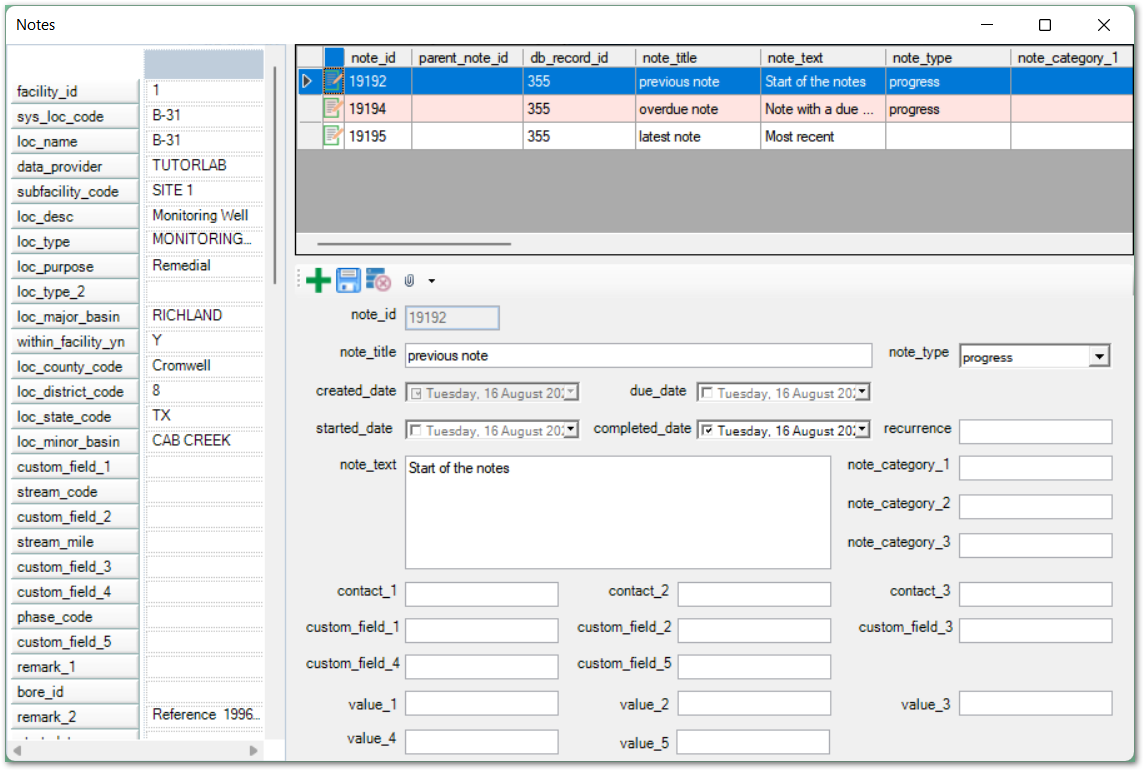This screenshot has height=771, width=1144.
Task: Click the edit icon for note 19195
Action: pyautogui.click(x=333, y=136)
